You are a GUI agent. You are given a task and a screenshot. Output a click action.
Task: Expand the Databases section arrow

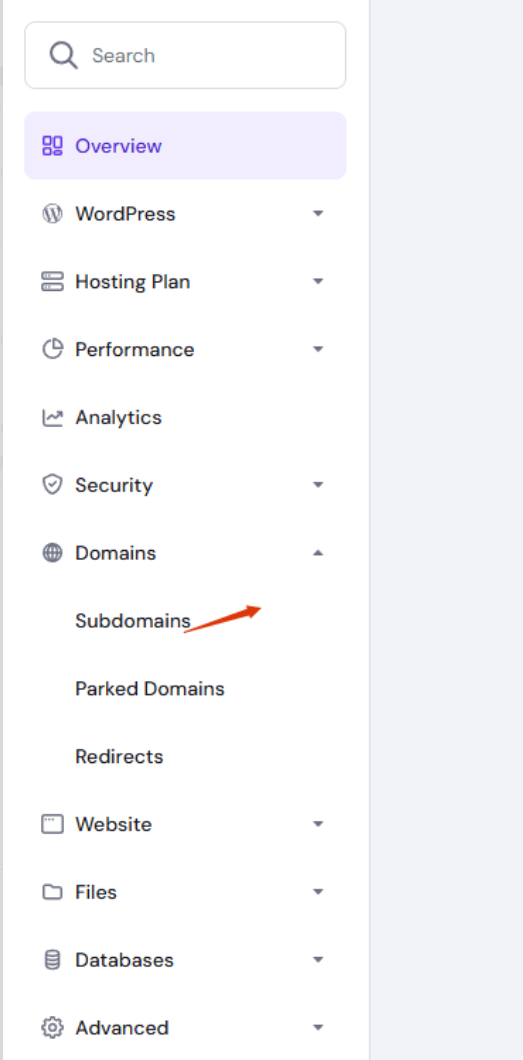tap(318, 960)
